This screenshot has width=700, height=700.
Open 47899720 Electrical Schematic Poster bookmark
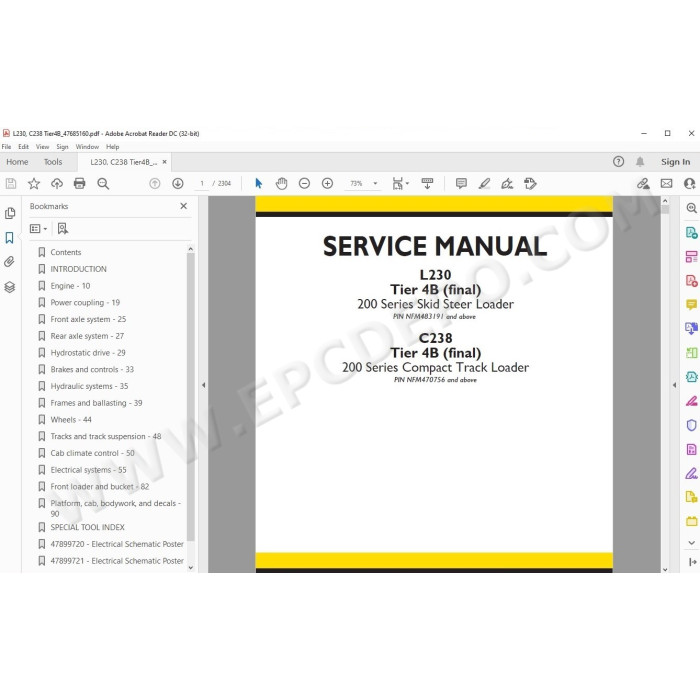[117, 544]
